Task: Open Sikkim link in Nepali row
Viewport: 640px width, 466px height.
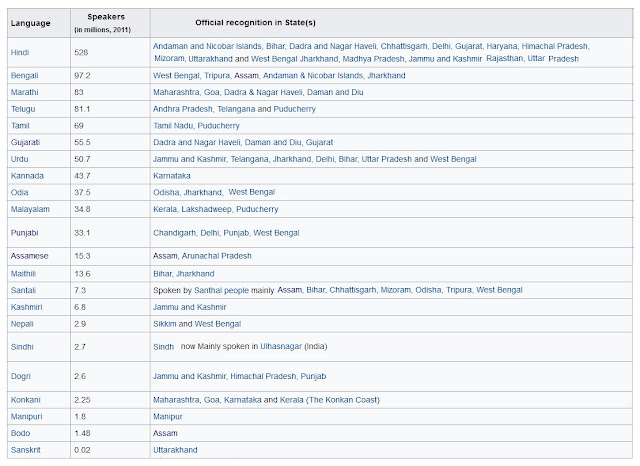Action: click(x=164, y=324)
